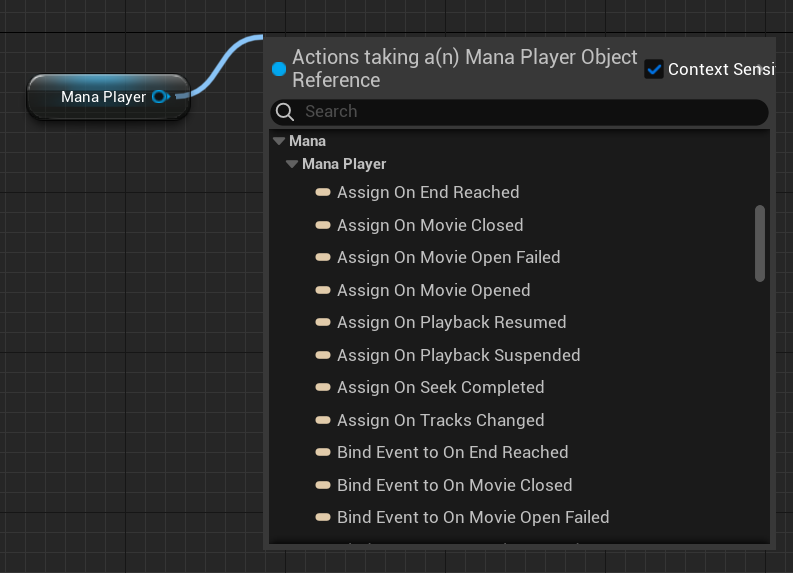Click the icon beside Bind Event to On Movie Closed
Image resolution: width=793 pixels, height=573 pixels.
click(323, 485)
